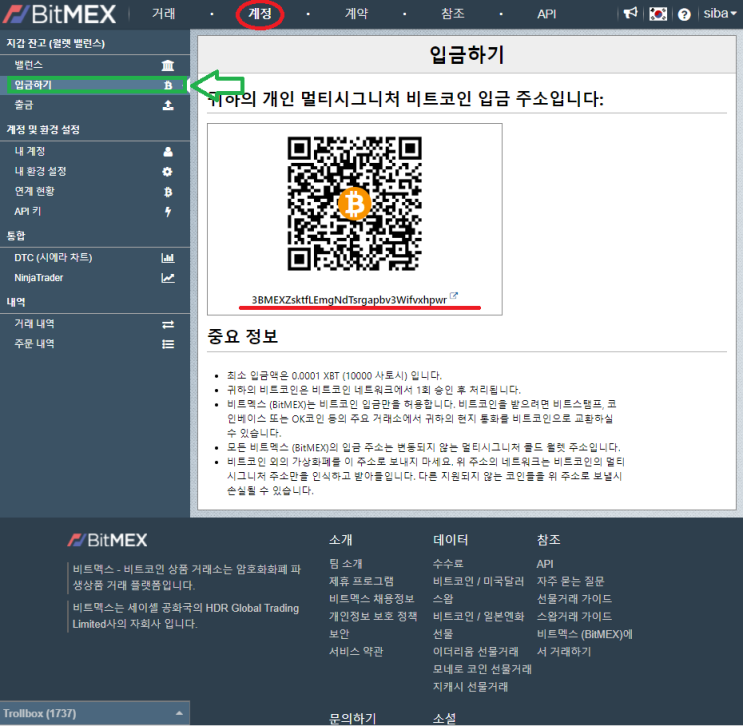Open the 계약 menu in top navigation
The height and width of the screenshot is (726, 743).
pyautogui.click(x=356, y=14)
